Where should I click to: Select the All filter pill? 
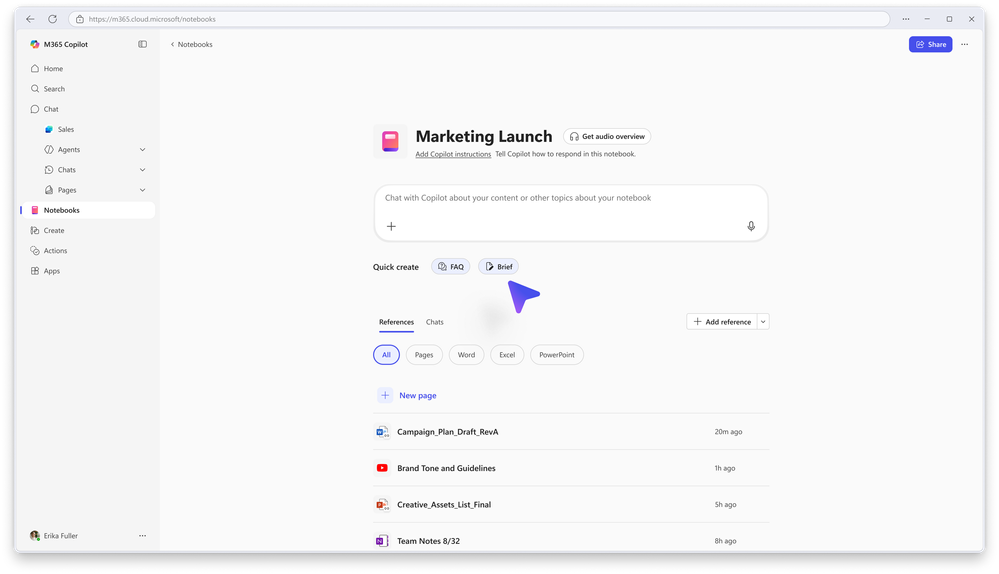(386, 355)
